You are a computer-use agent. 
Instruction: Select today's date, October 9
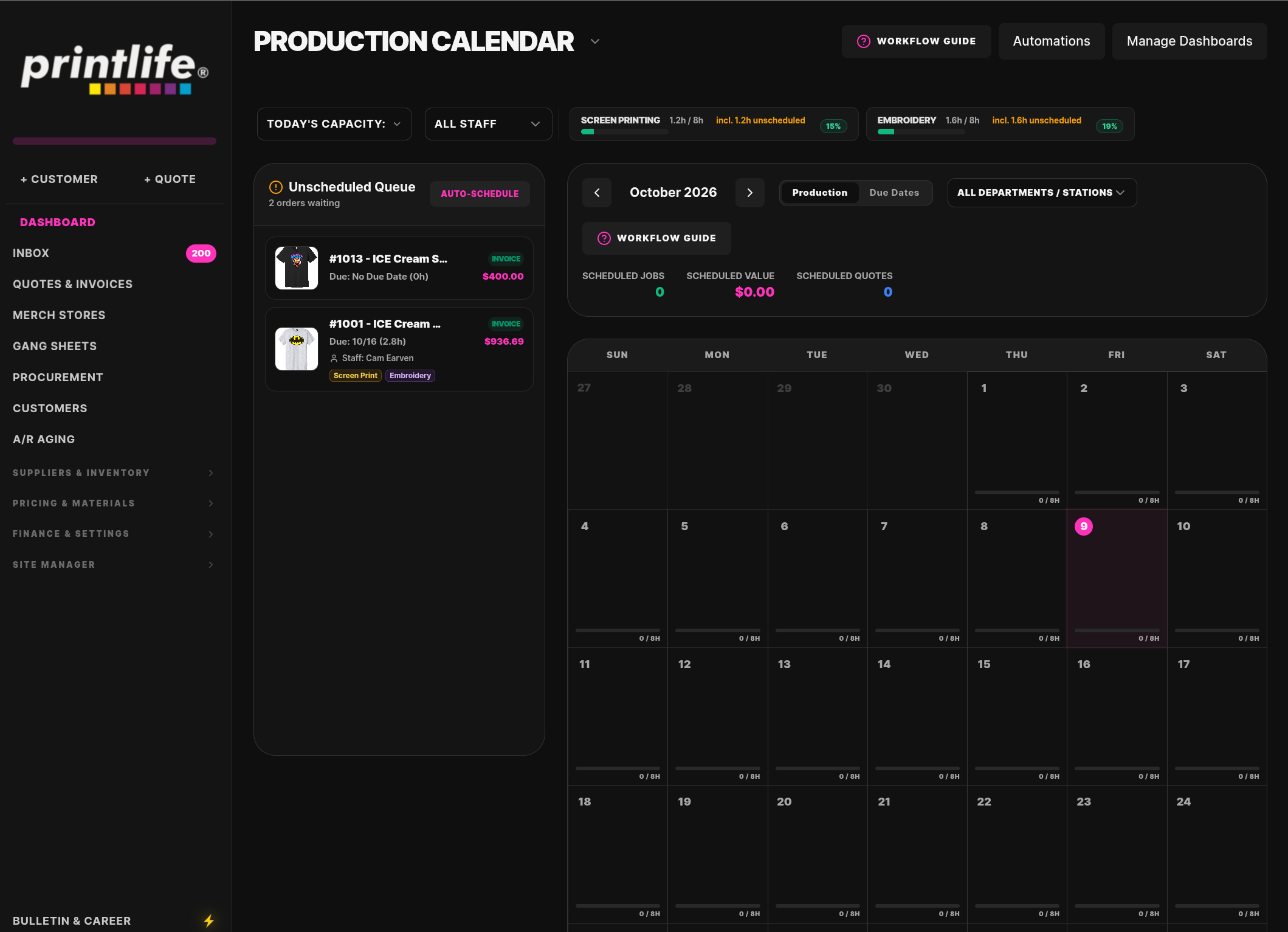click(1117, 579)
